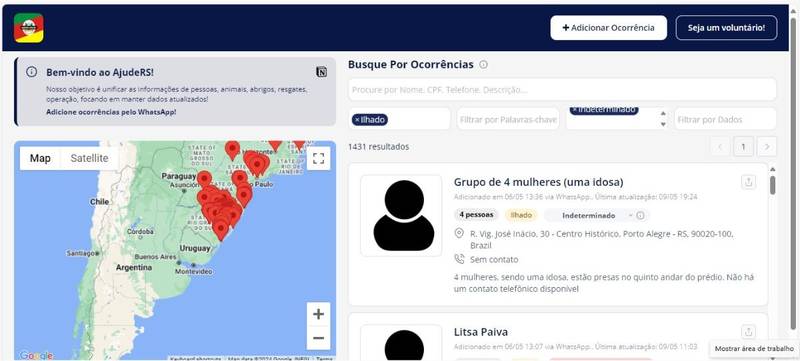The height and width of the screenshot is (361, 800).
Task: Go to previous results page
Action: (720, 147)
